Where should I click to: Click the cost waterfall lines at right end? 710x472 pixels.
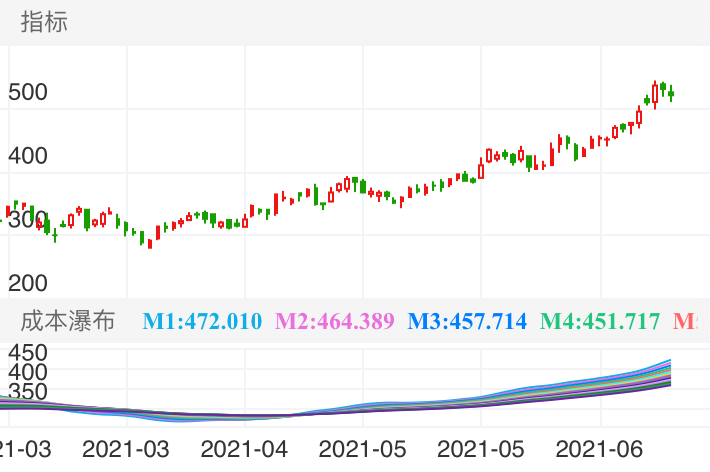coord(662,372)
